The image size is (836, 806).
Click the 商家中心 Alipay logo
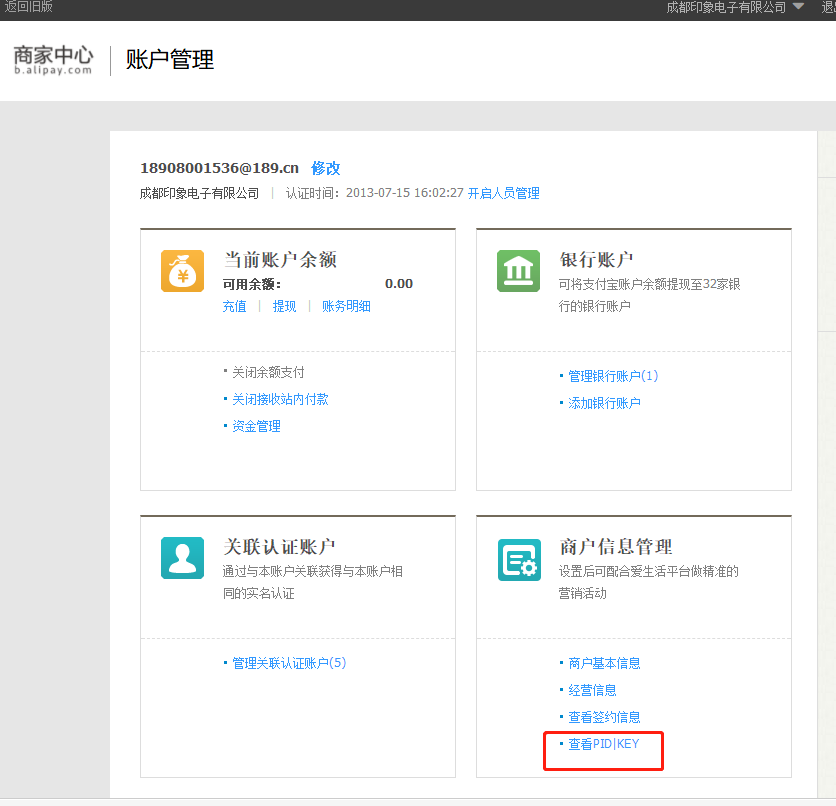[x=53, y=59]
